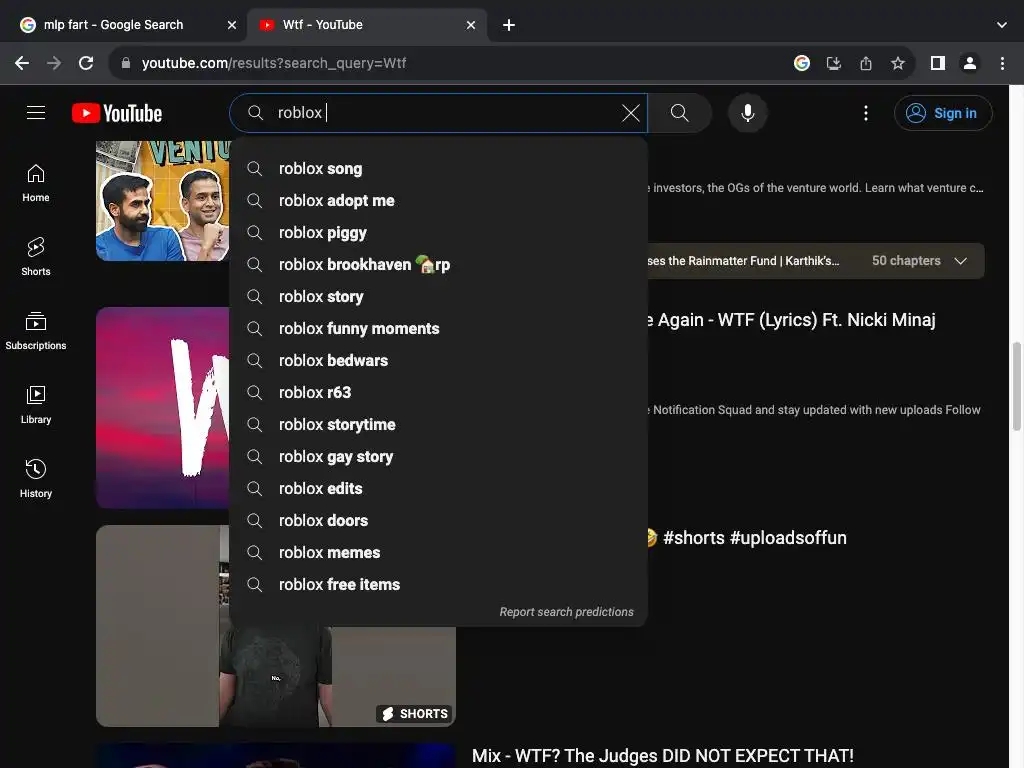Open the WTF (Lyrics) Ft. Nicki Minaj video title
Screen dimensions: 1024x768
[791, 320]
